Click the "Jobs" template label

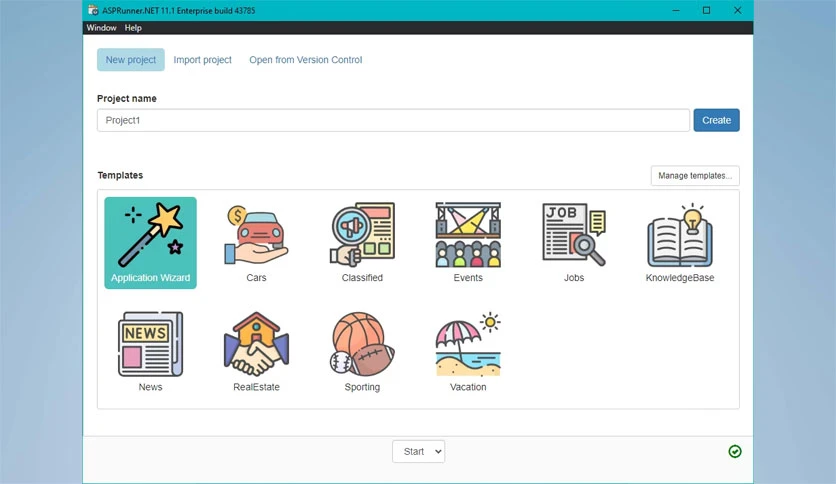(574, 278)
